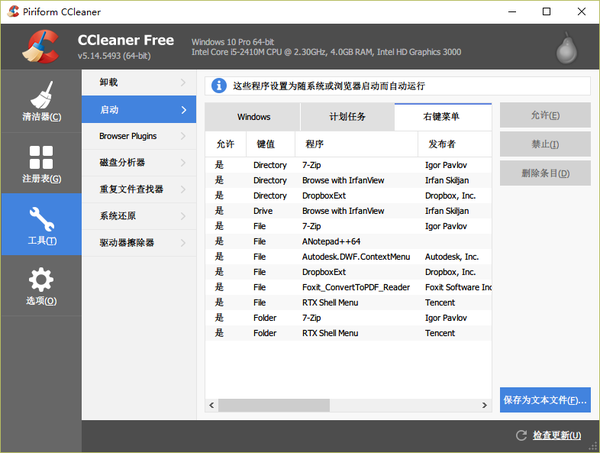Open 磁盘分析器 Disk Analyzer item
The width and height of the screenshot is (600, 453).
pyautogui.click(x=139, y=163)
